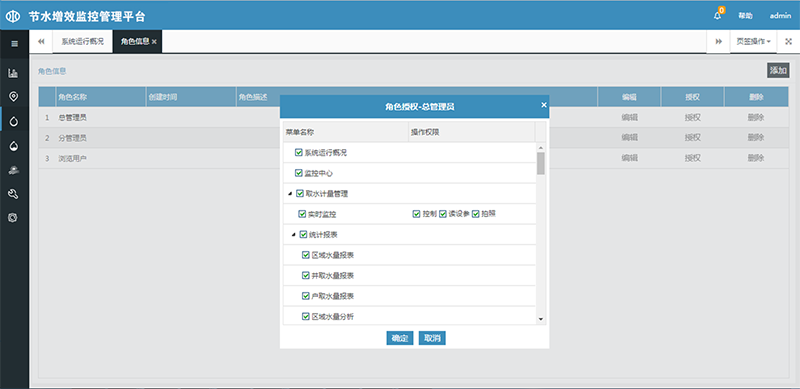Uncheck the 区域水量报表 checkbox
800x389 pixels.
(x=306, y=255)
